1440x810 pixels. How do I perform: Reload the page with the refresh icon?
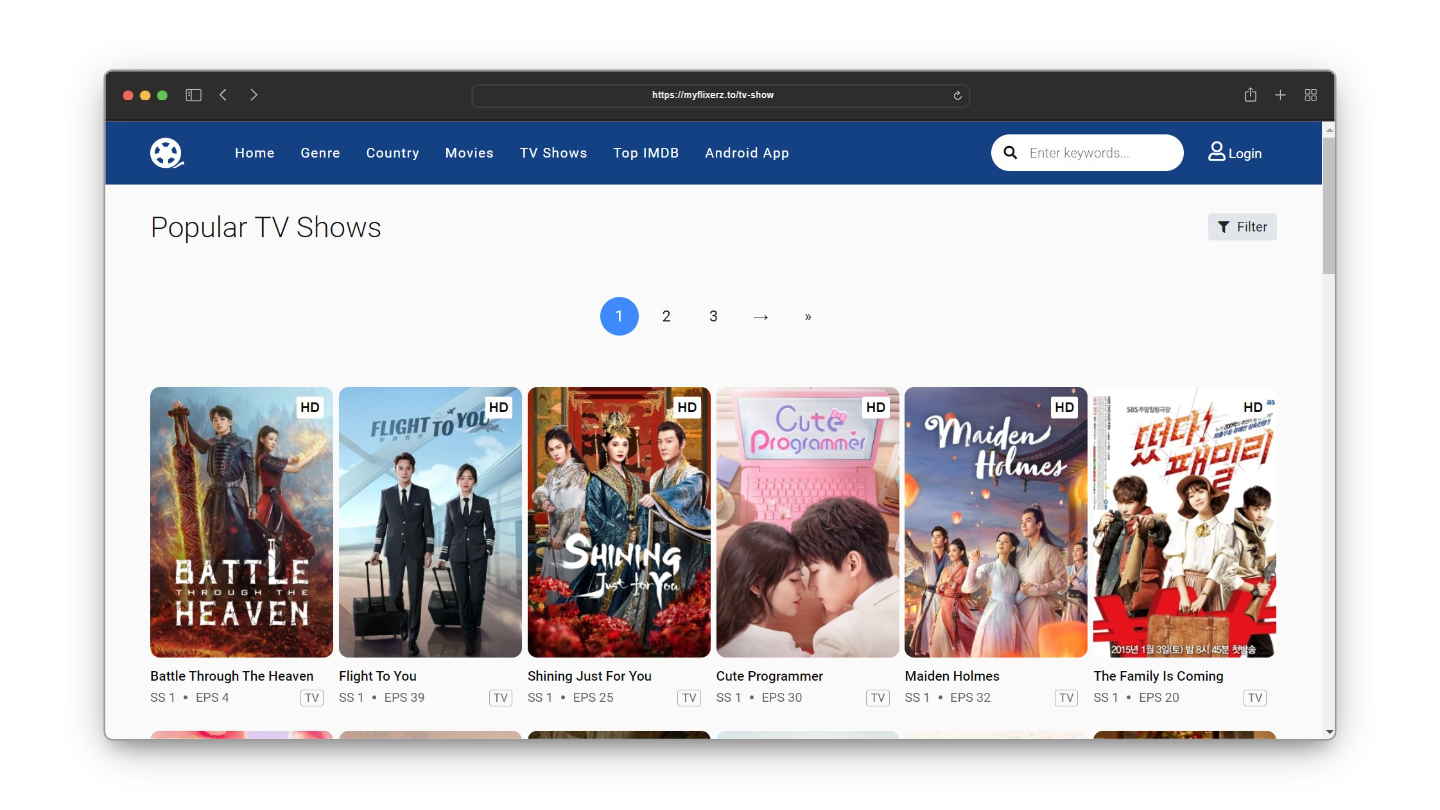pyautogui.click(x=957, y=96)
